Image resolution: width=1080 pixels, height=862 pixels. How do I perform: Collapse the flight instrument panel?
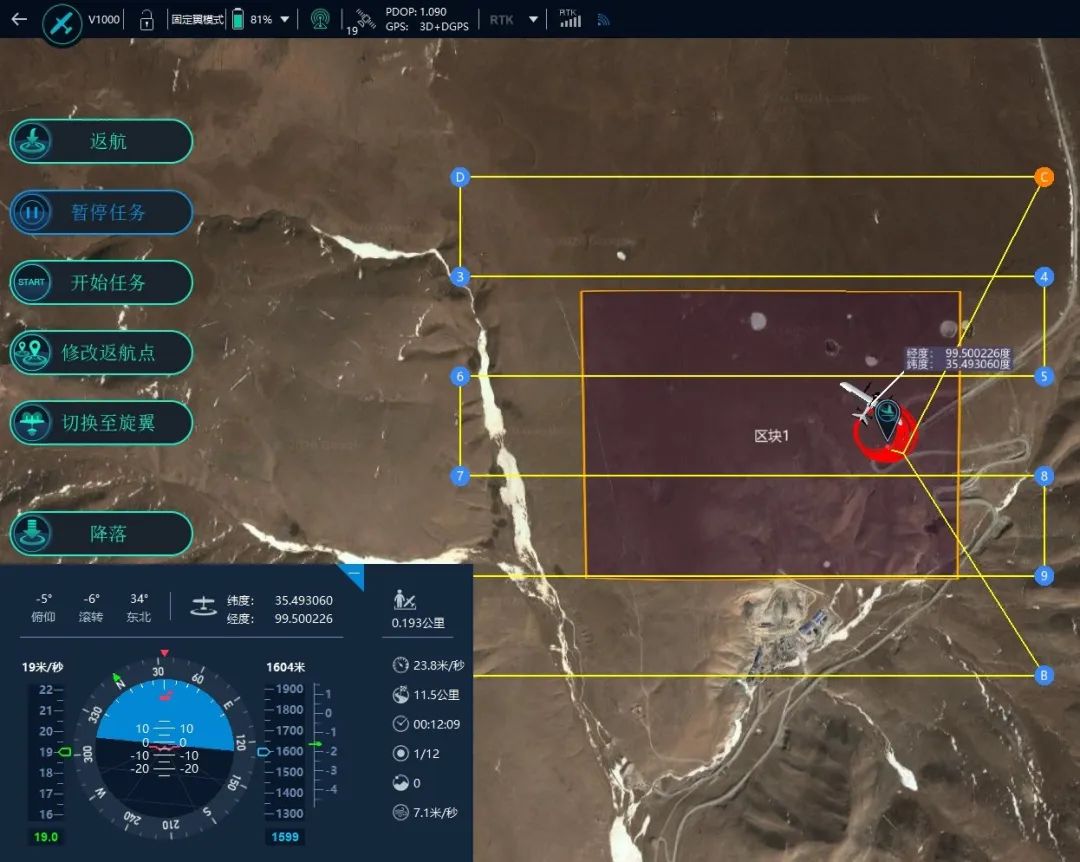pos(351,574)
